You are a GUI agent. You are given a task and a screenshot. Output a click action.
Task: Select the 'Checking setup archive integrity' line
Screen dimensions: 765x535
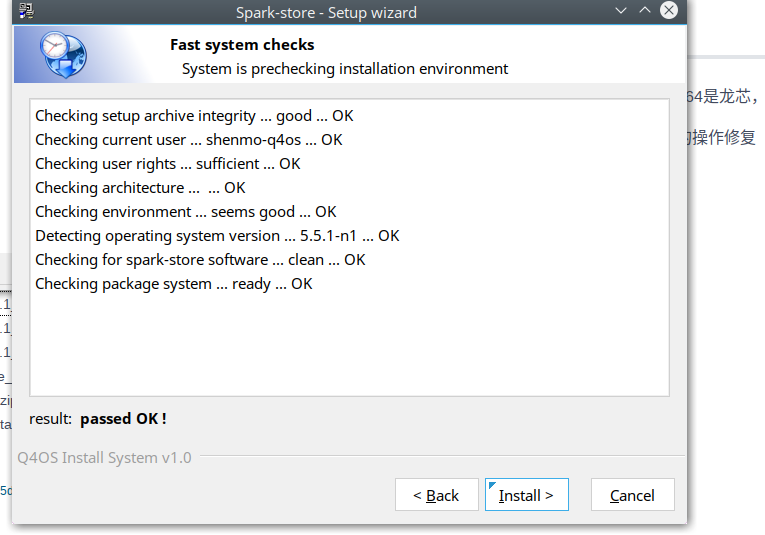(194, 116)
